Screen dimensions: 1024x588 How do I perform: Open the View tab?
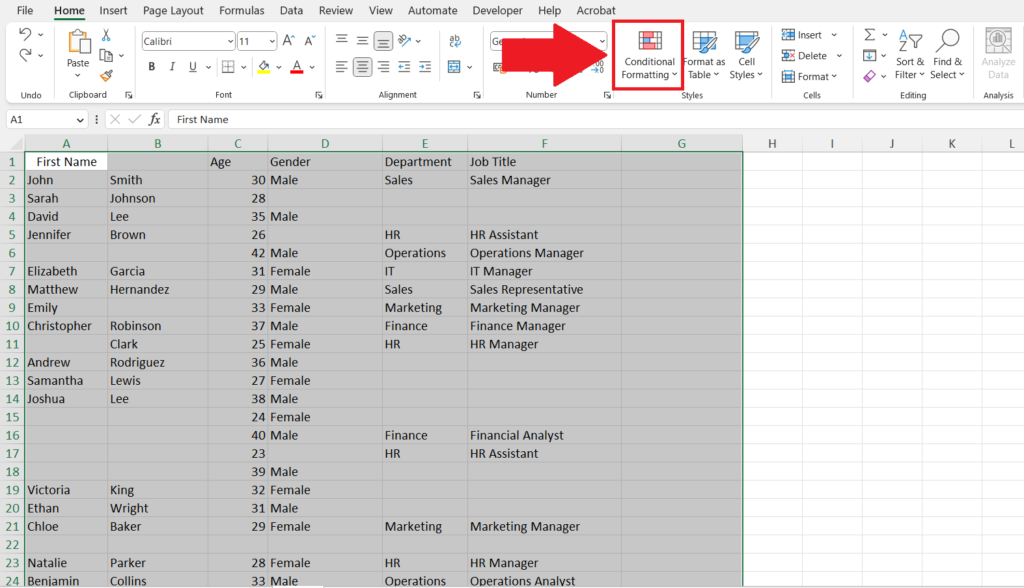pyautogui.click(x=381, y=10)
